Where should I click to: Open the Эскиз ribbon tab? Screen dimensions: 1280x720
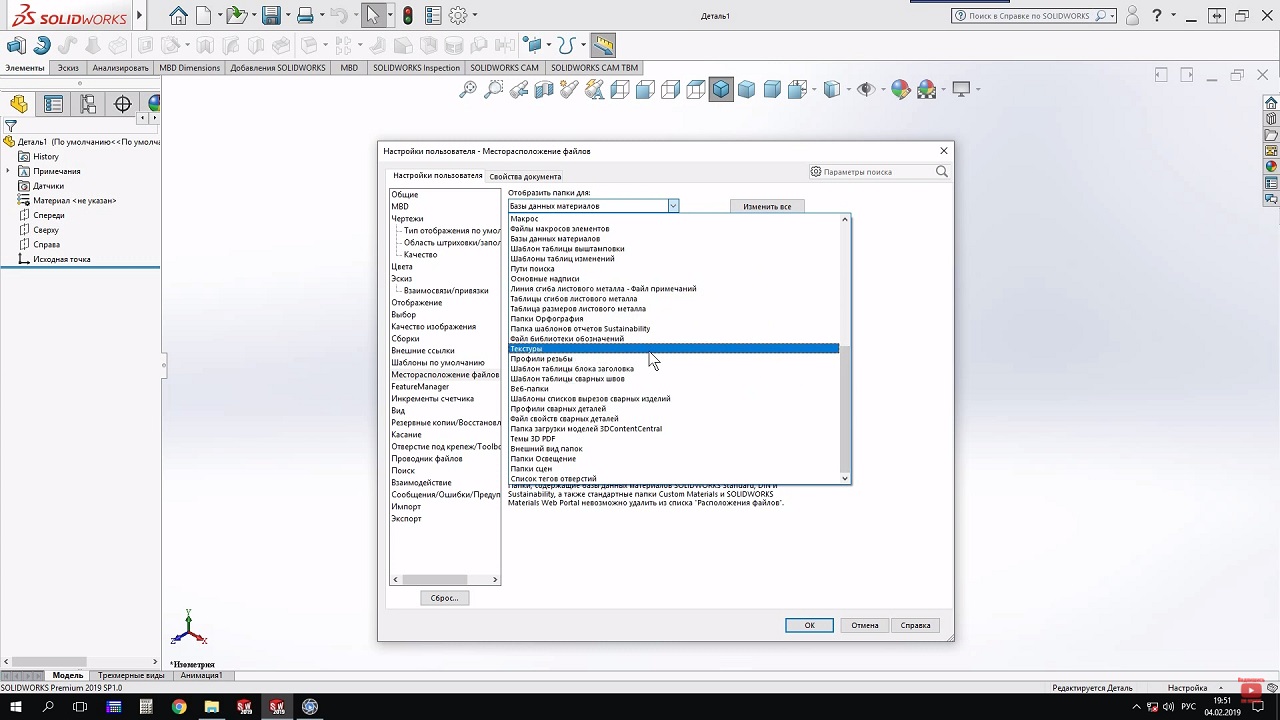pos(68,68)
